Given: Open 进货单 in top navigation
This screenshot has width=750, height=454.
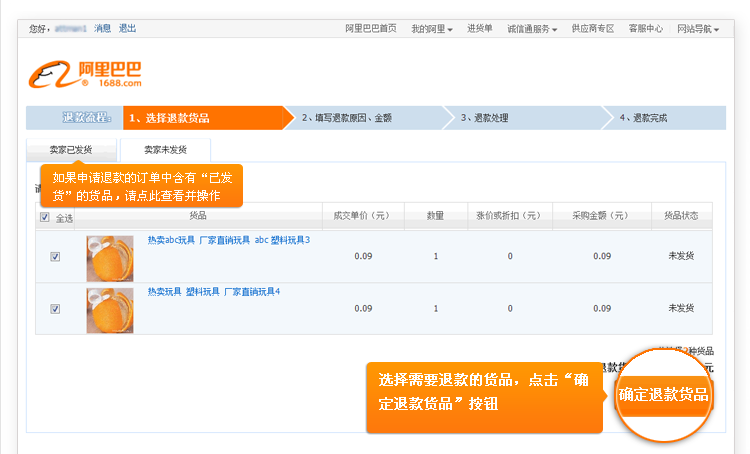Looking at the screenshot, I should 480,29.
